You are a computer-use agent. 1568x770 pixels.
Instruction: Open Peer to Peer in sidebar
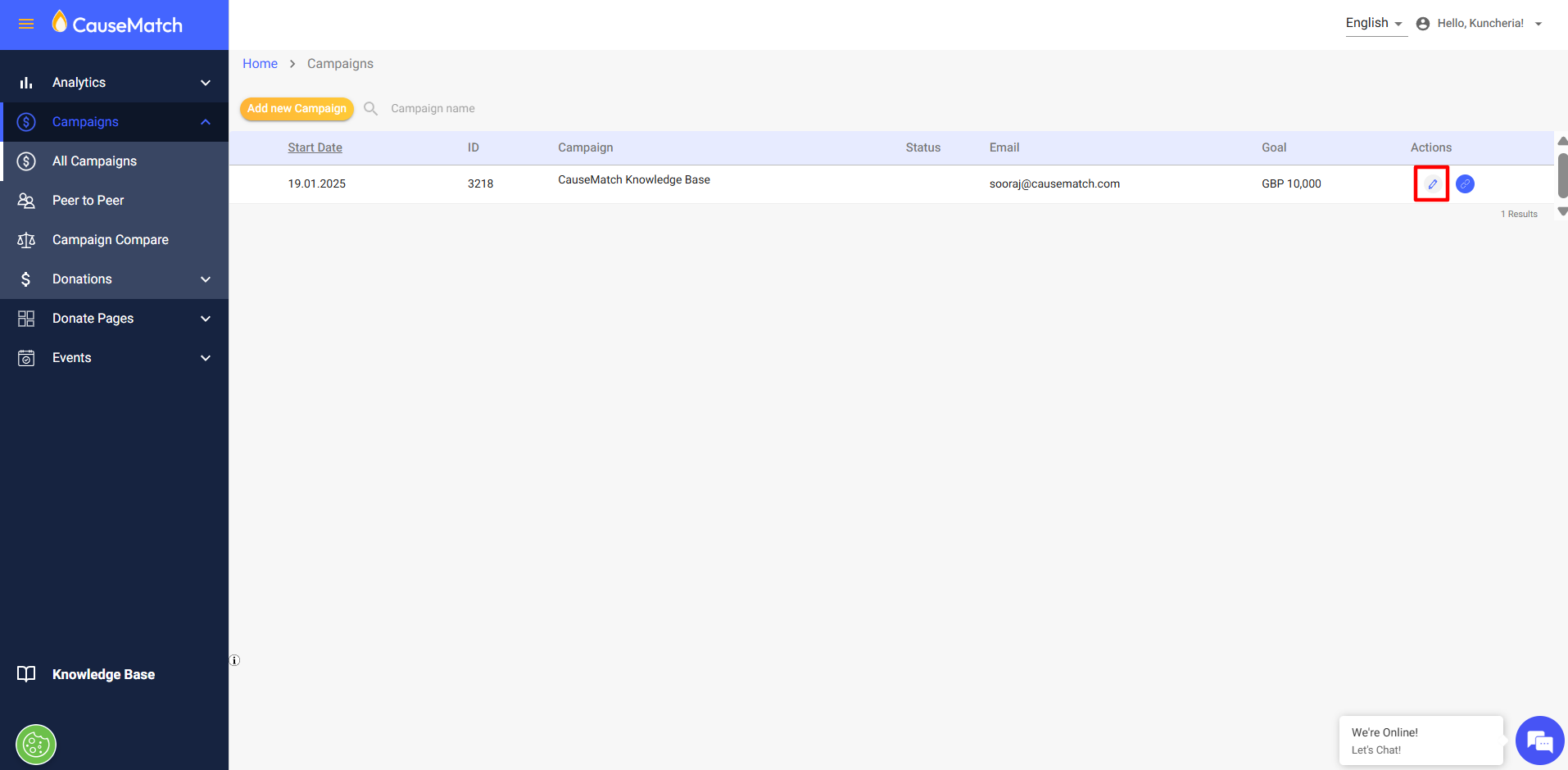click(x=115, y=201)
